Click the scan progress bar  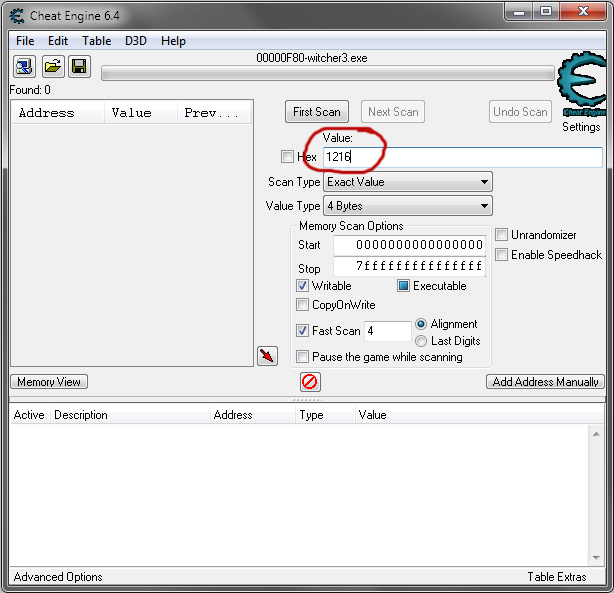click(x=328, y=73)
